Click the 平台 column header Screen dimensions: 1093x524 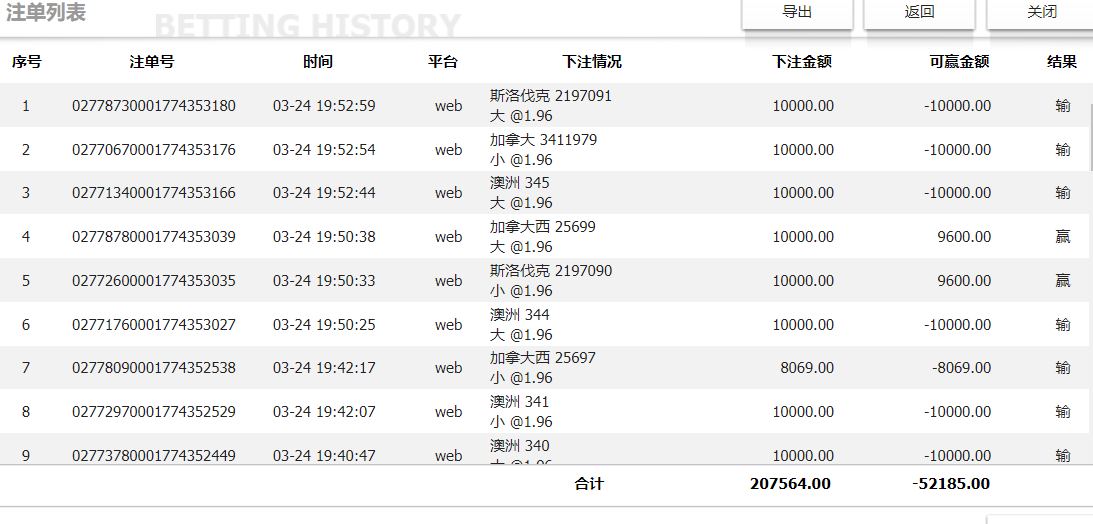point(443,62)
